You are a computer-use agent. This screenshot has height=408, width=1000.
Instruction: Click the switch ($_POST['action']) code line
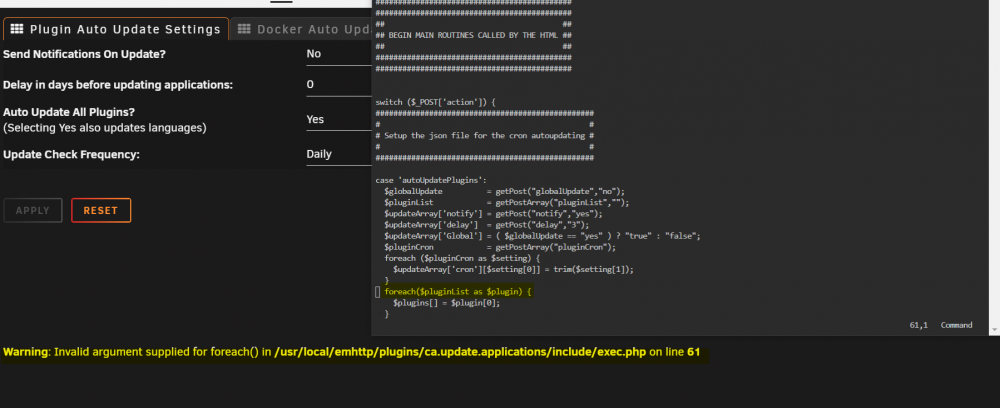[436, 102]
